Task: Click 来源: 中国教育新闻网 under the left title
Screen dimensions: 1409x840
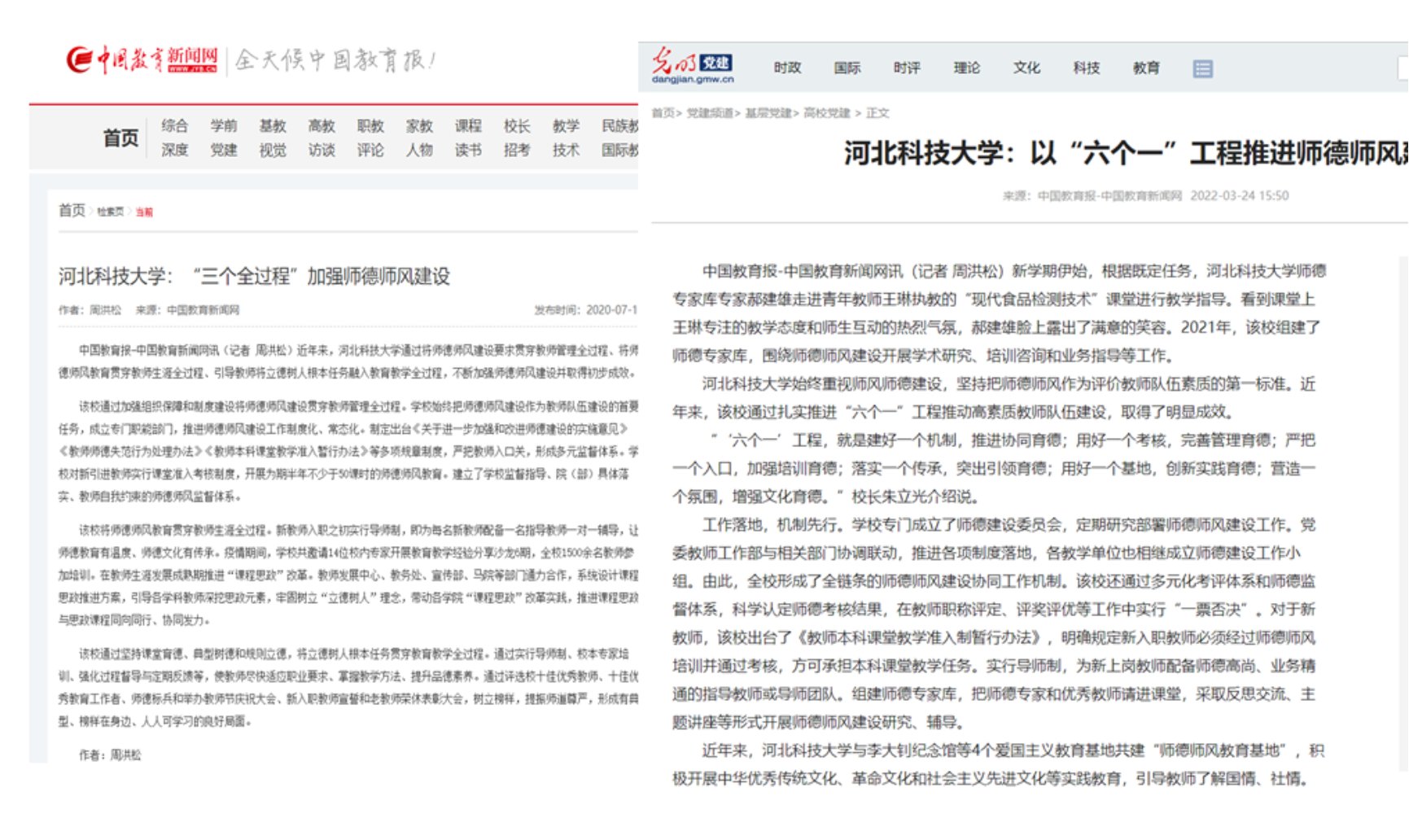Action: 187,310
